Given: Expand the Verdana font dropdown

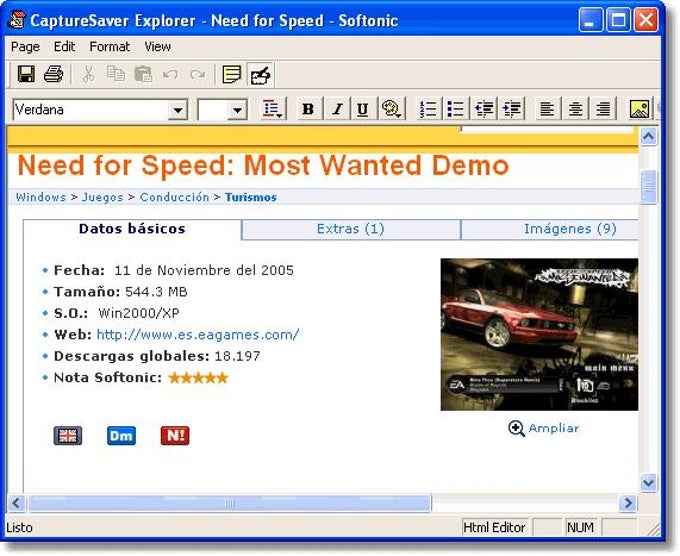Looking at the screenshot, I should click(x=178, y=109).
